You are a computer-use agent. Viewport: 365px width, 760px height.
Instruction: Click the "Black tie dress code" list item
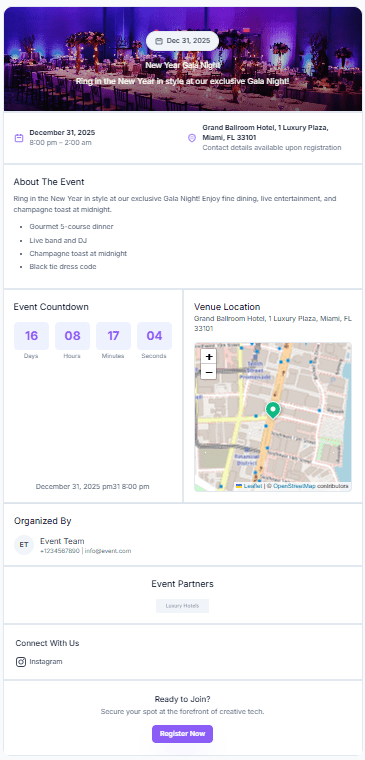[63, 267]
